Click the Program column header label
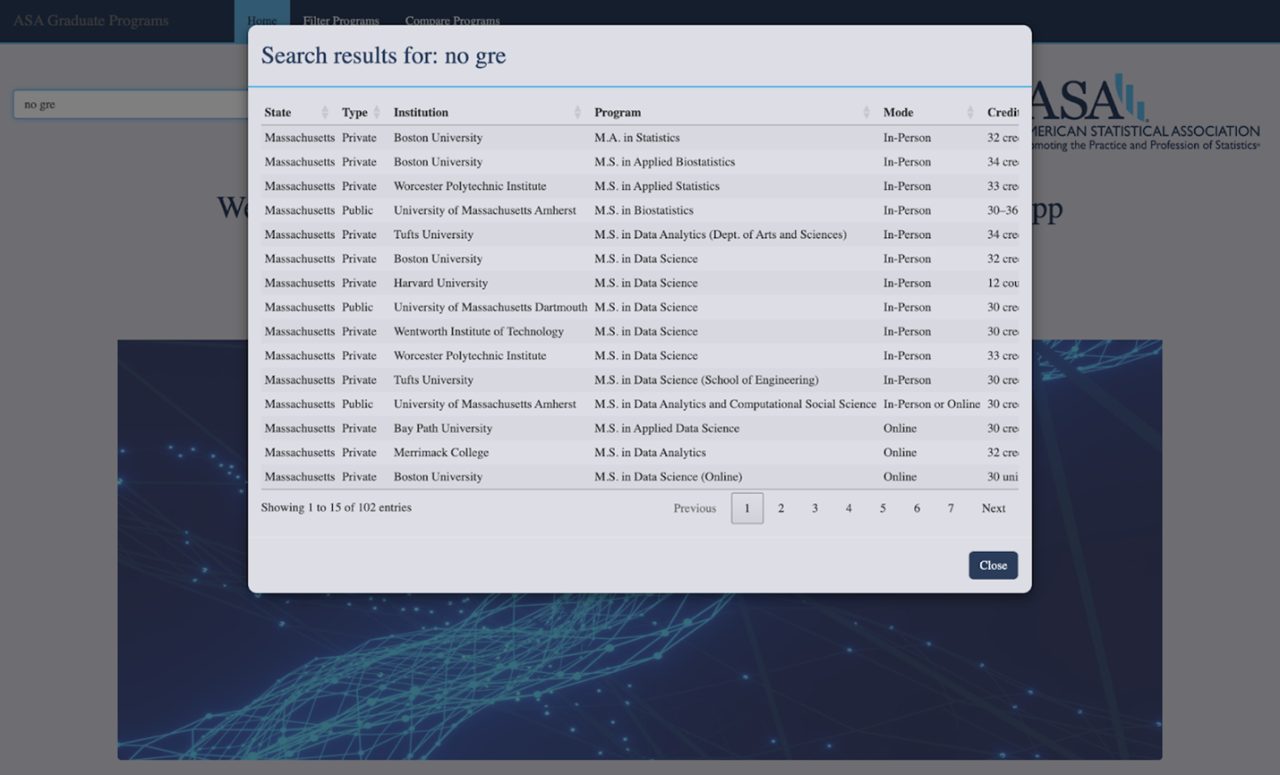 pyautogui.click(x=618, y=112)
